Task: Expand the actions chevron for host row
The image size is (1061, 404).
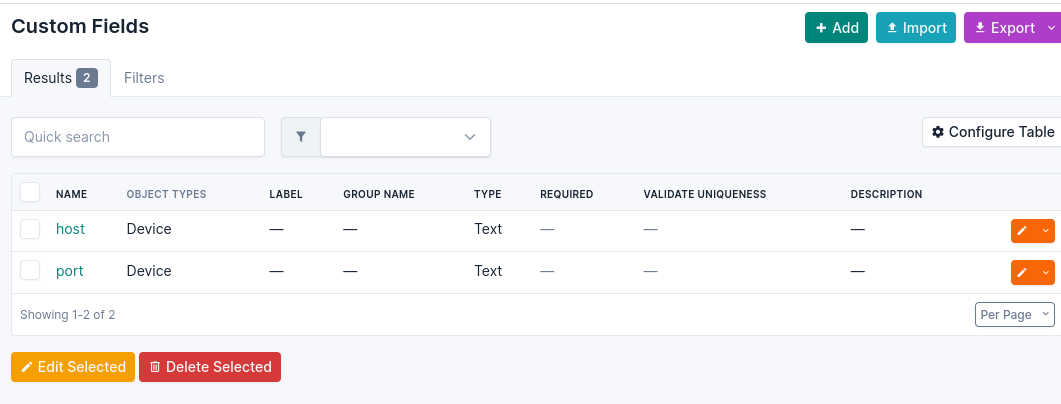Action: [x=1045, y=231]
